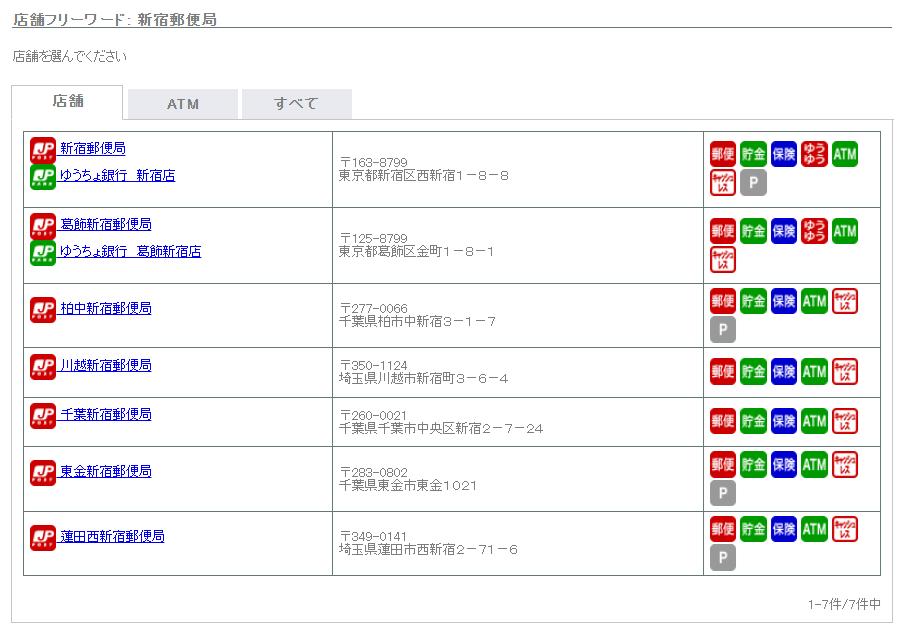Click the JP Post logo beside 川越新宿郵便局
The height and width of the screenshot is (630, 904).
coord(43,367)
